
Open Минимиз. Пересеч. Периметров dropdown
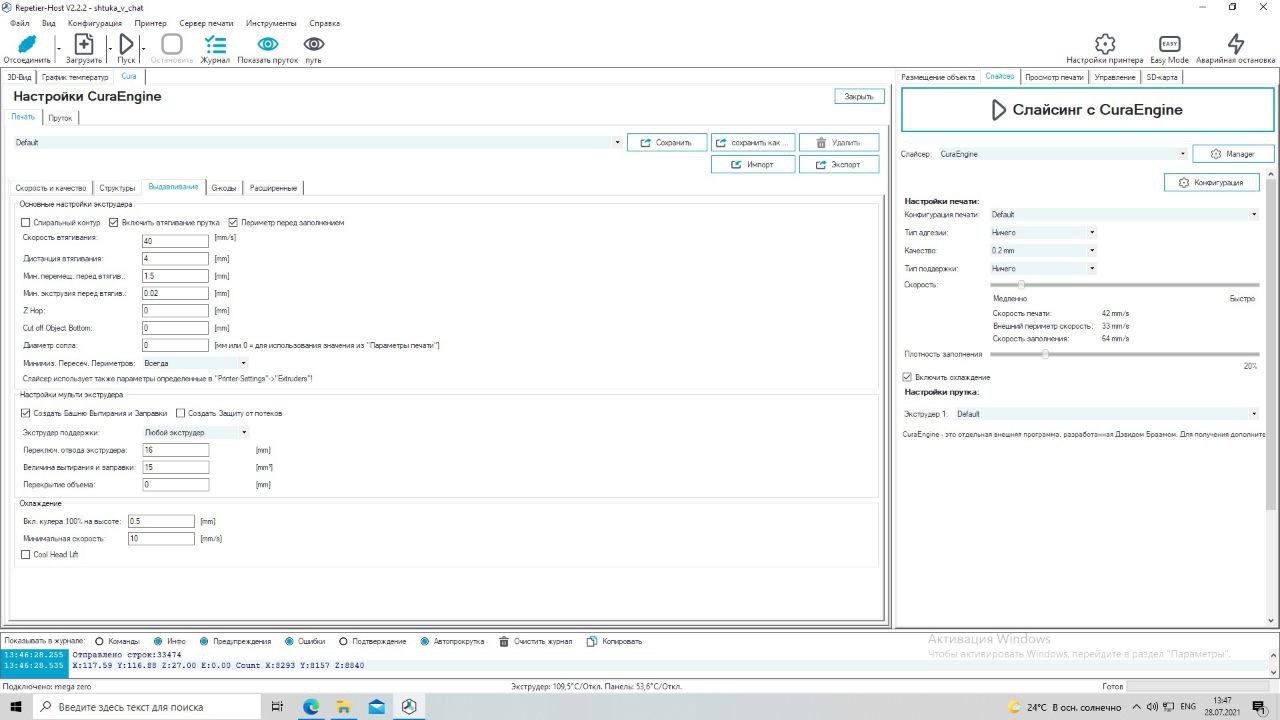point(196,363)
